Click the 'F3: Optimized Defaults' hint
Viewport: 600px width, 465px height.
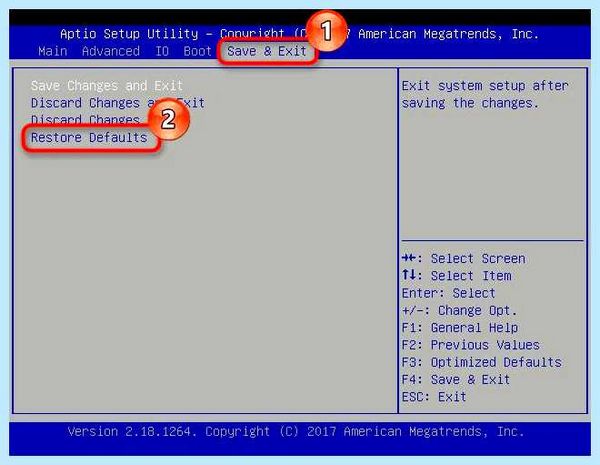[481, 362]
